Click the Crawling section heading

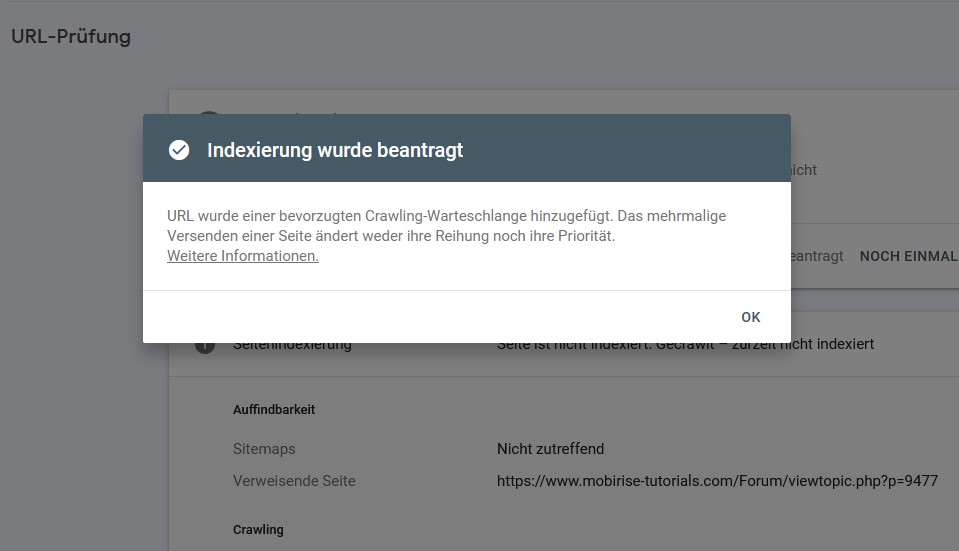point(258,529)
